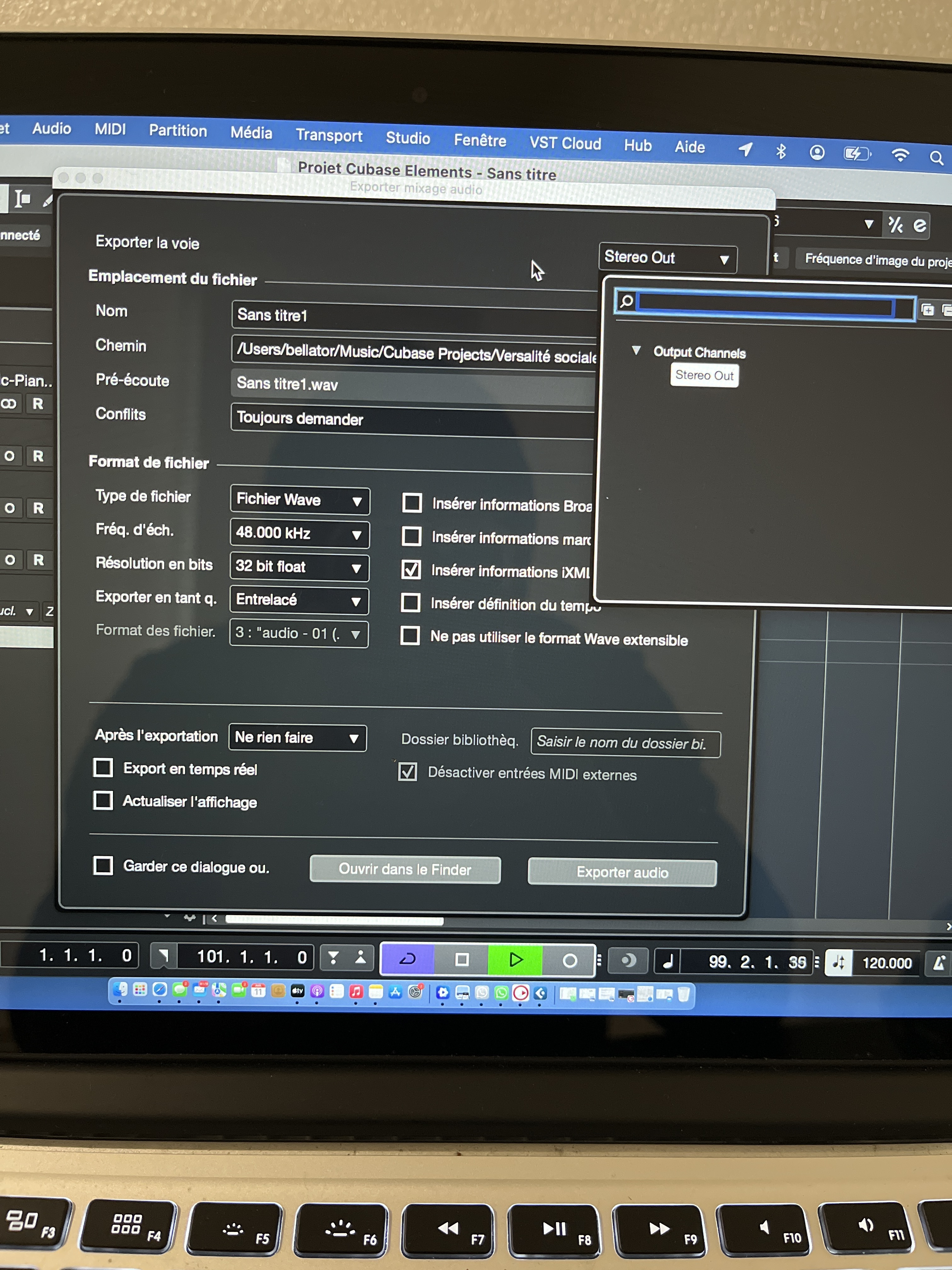The width and height of the screenshot is (952, 1270).
Task: Click the quarter-note time format icon
Action: point(668,961)
